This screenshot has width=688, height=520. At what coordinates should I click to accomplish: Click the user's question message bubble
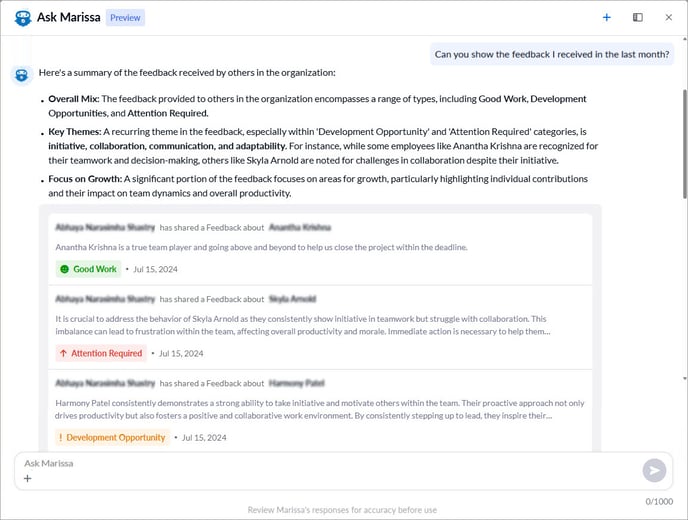point(552,54)
